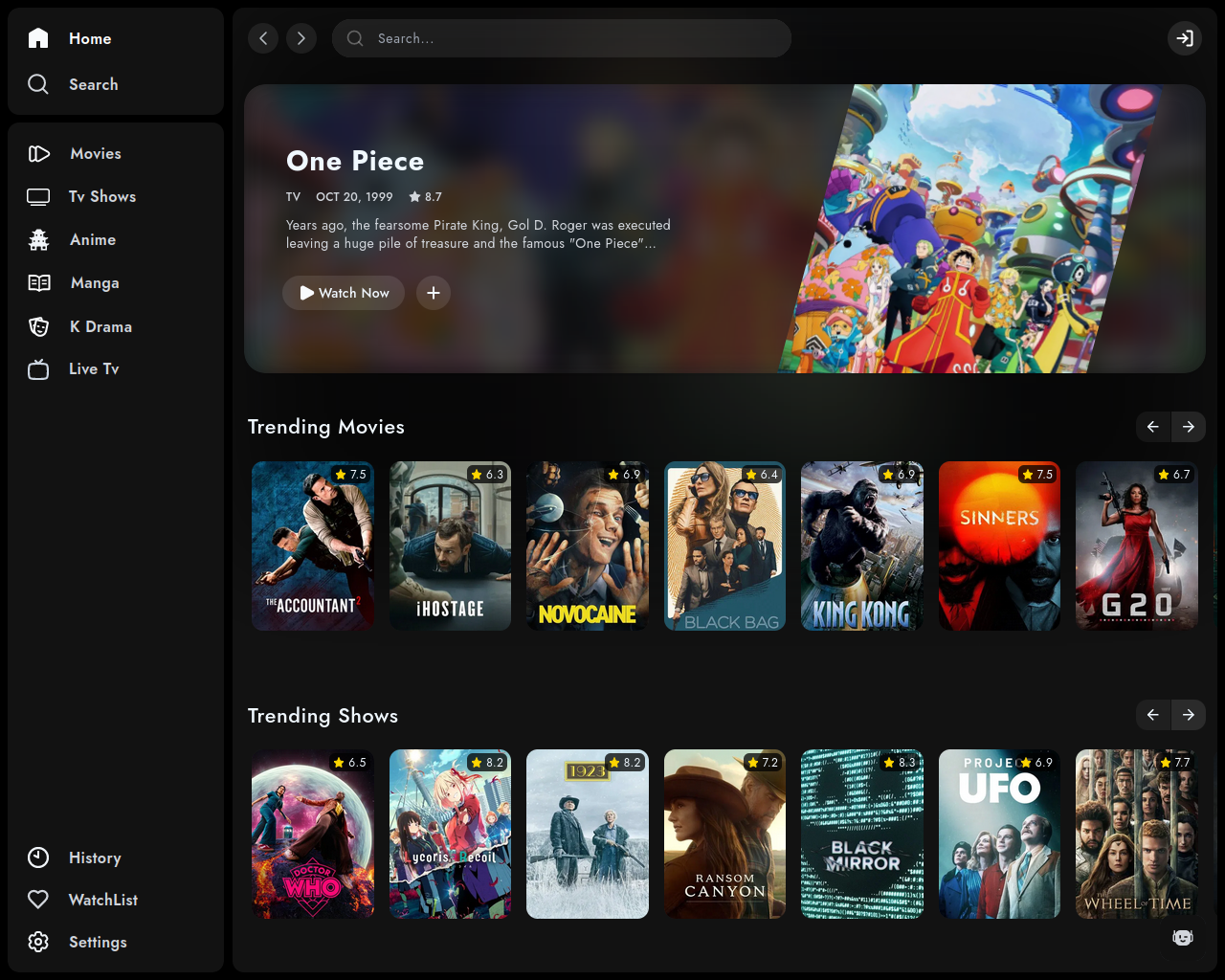
Task: Click the One Piece banner artwork
Action: pos(969,229)
